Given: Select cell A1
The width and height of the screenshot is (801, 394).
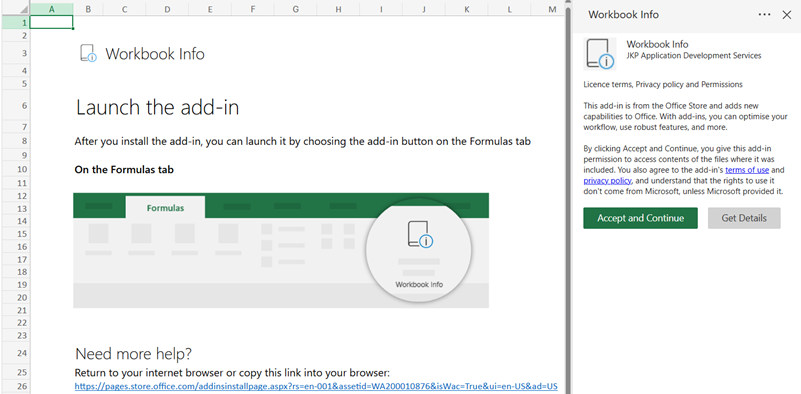Looking at the screenshot, I should pos(52,22).
